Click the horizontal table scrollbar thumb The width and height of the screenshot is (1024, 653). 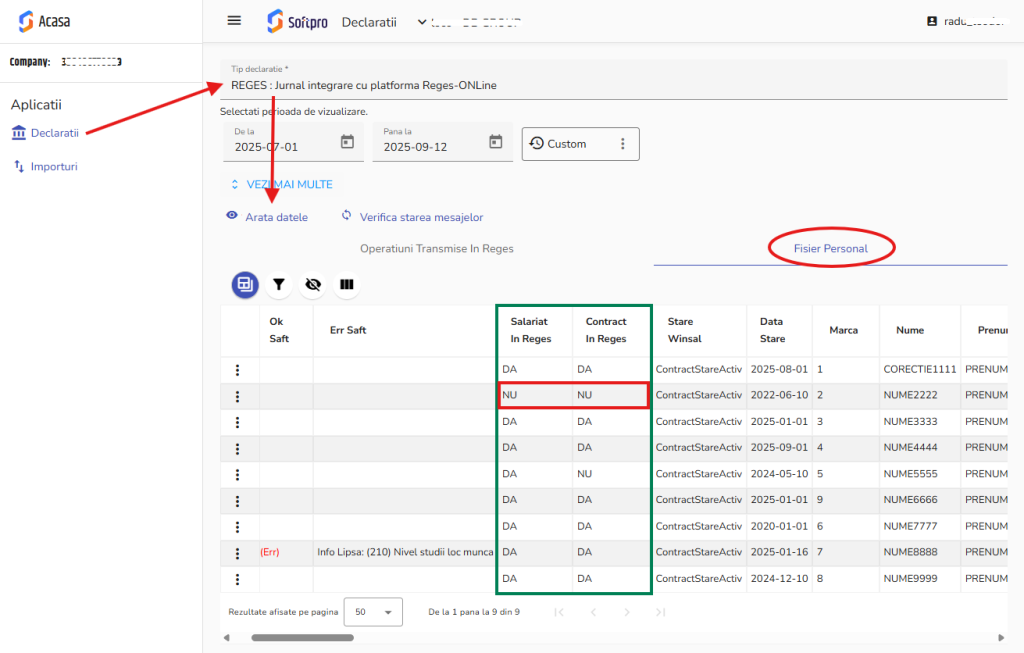302,638
